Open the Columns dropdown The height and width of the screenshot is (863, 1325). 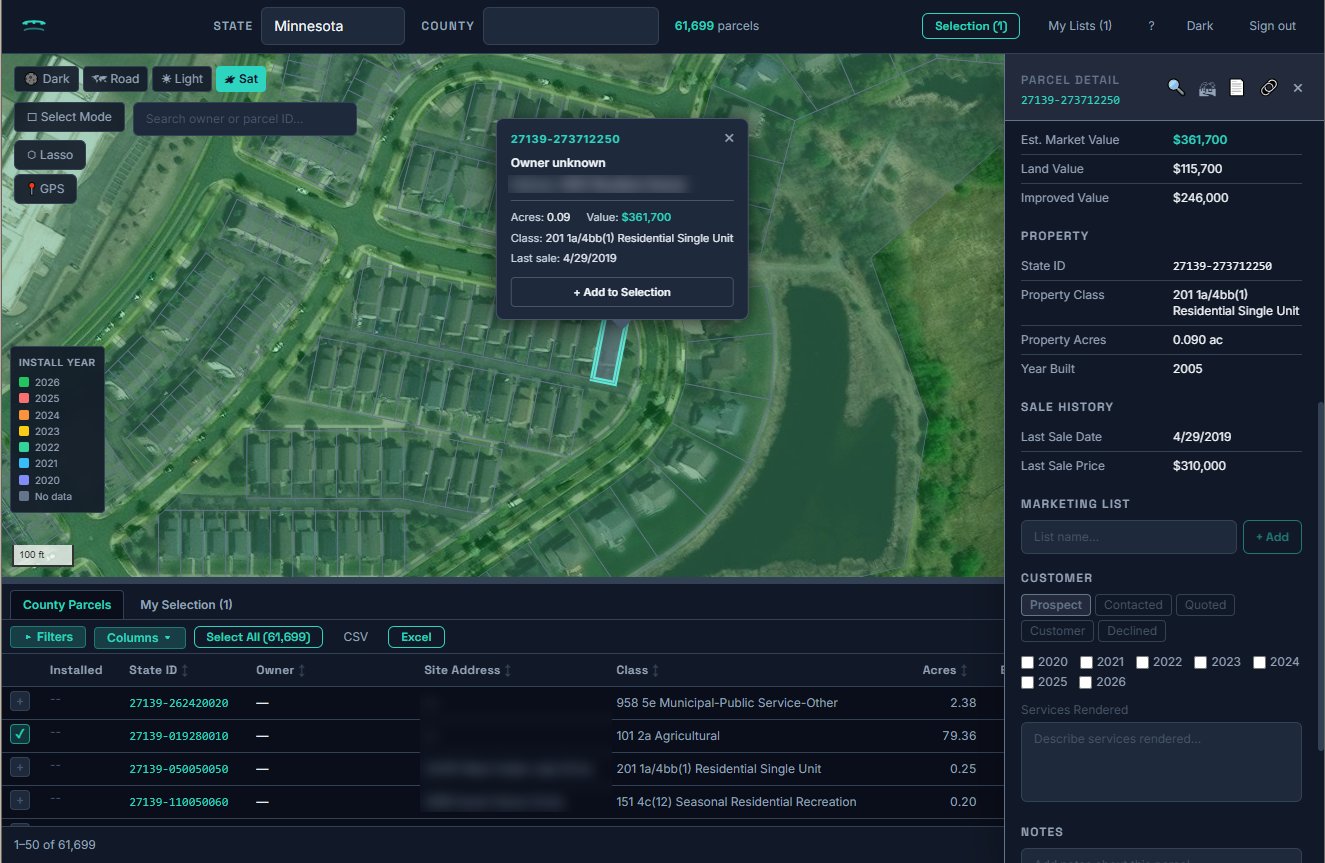140,637
